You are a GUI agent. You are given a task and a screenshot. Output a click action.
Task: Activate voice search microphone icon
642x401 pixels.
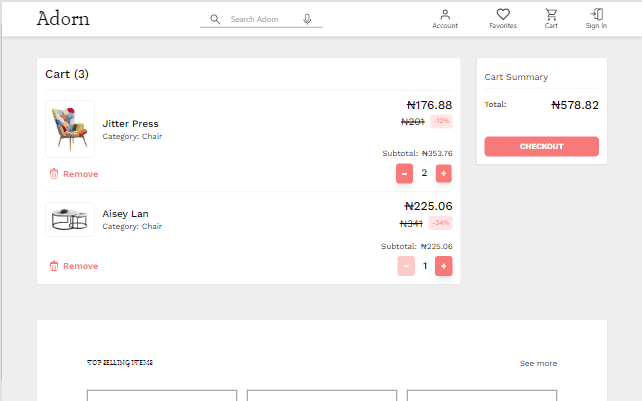[307, 19]
